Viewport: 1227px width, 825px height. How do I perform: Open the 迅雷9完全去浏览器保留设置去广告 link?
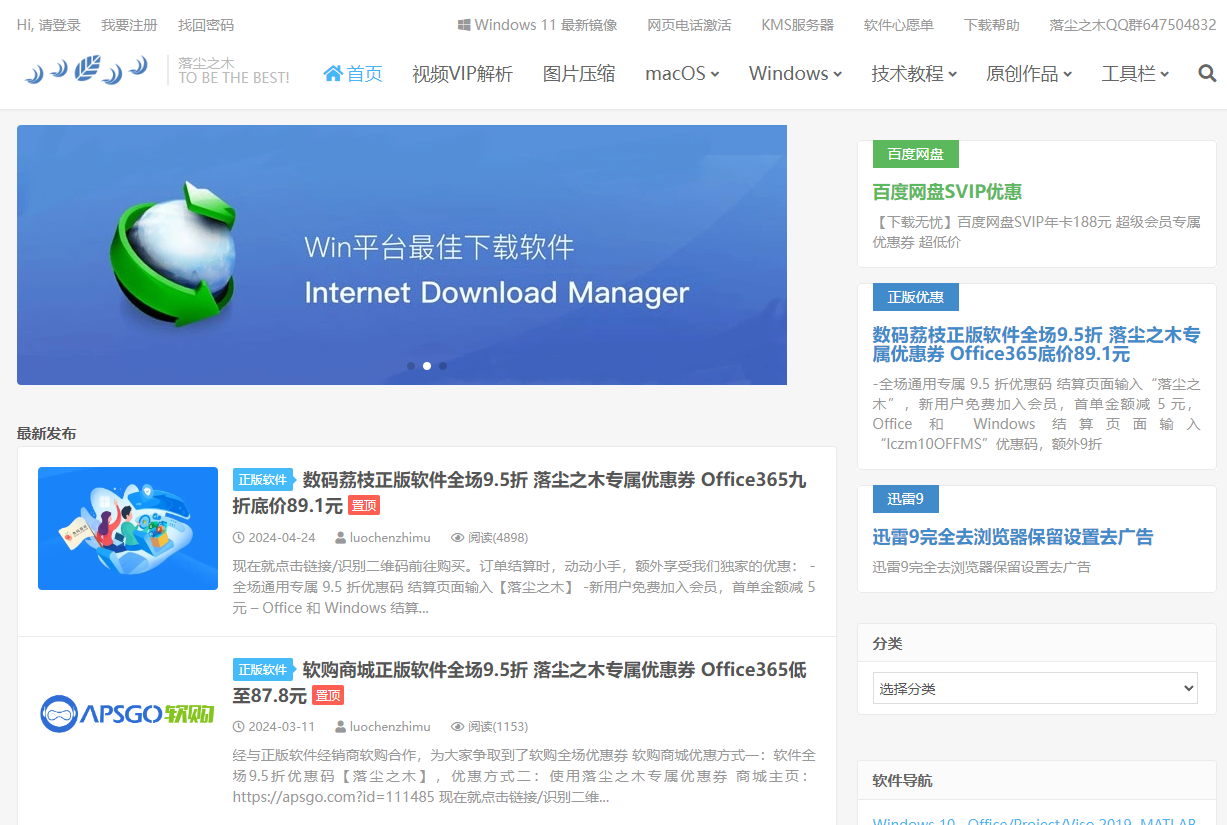click(1012, 537)
